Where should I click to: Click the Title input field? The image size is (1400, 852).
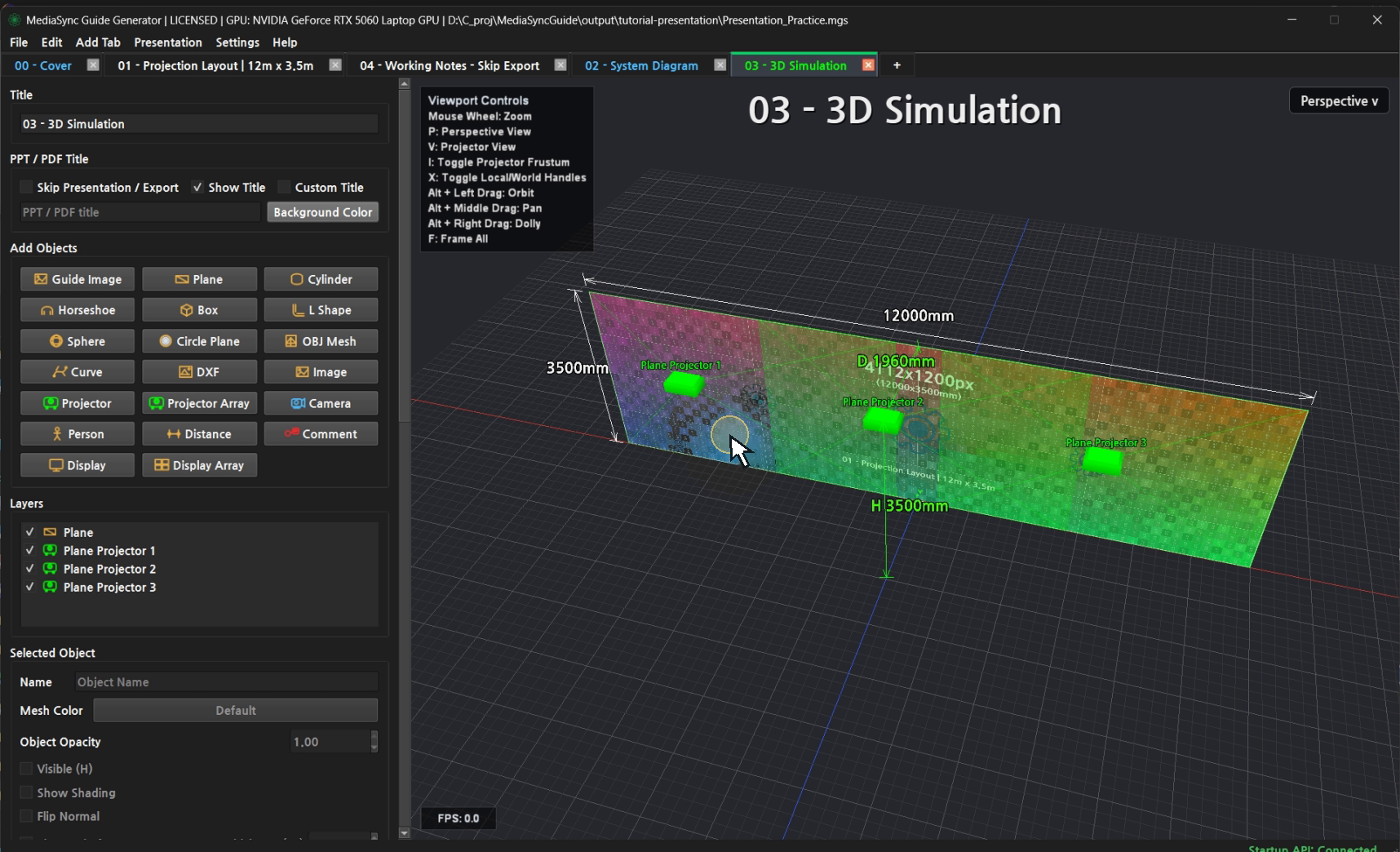point(199,124)
